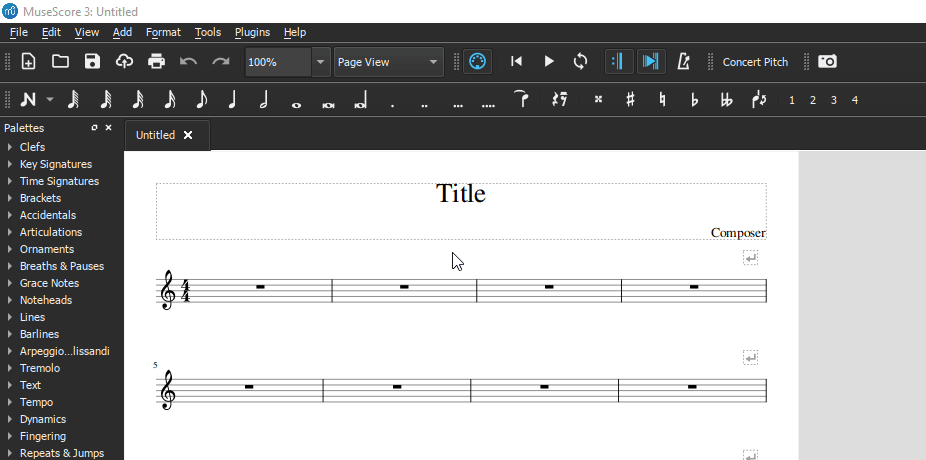
Task: Print the score with printer icon
Action: (156, 61)
